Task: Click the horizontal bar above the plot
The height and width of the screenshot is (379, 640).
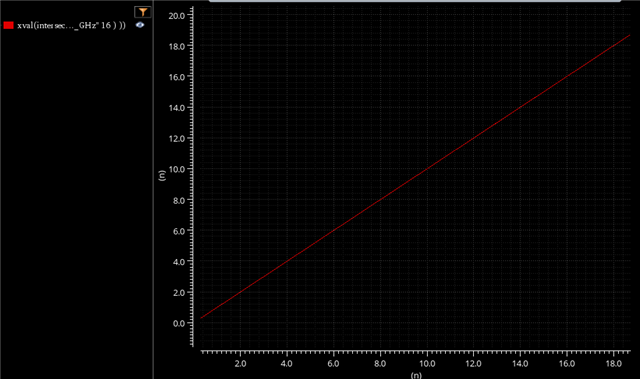Action: tap(415, 1)
